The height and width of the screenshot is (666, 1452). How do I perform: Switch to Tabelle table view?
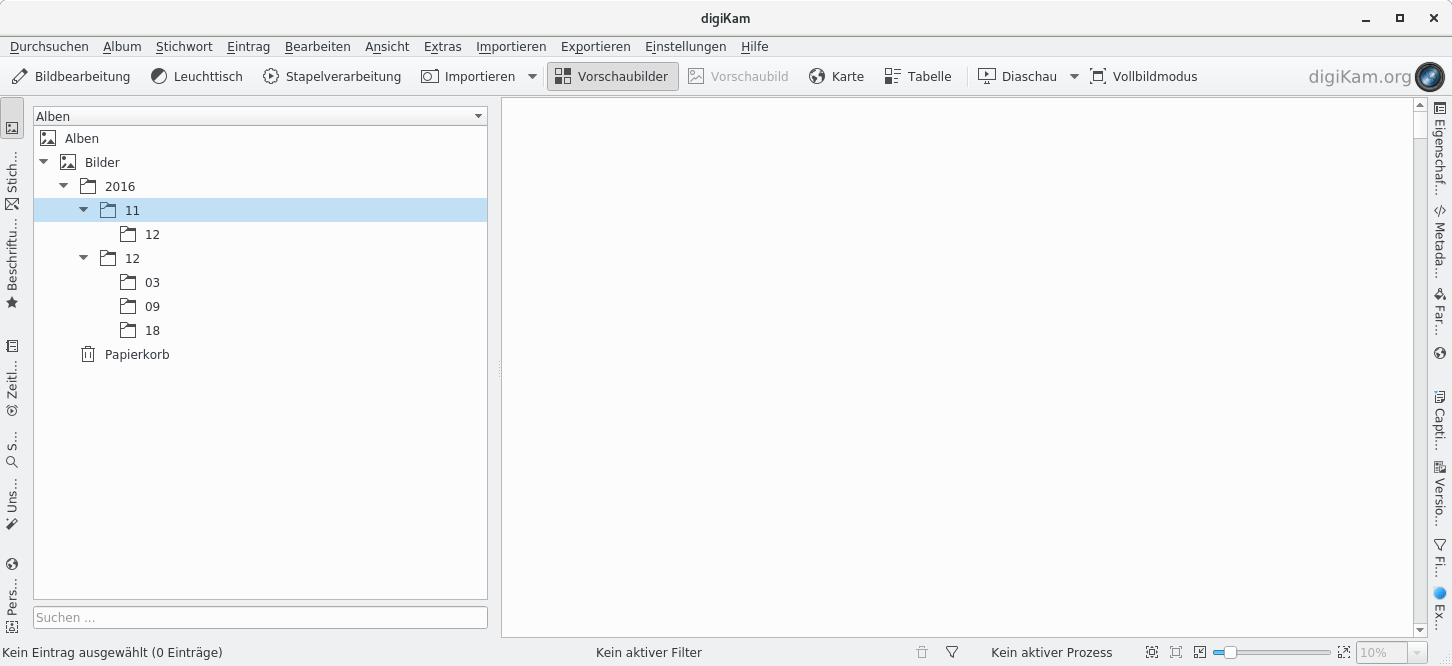click(x=918, y=76)
